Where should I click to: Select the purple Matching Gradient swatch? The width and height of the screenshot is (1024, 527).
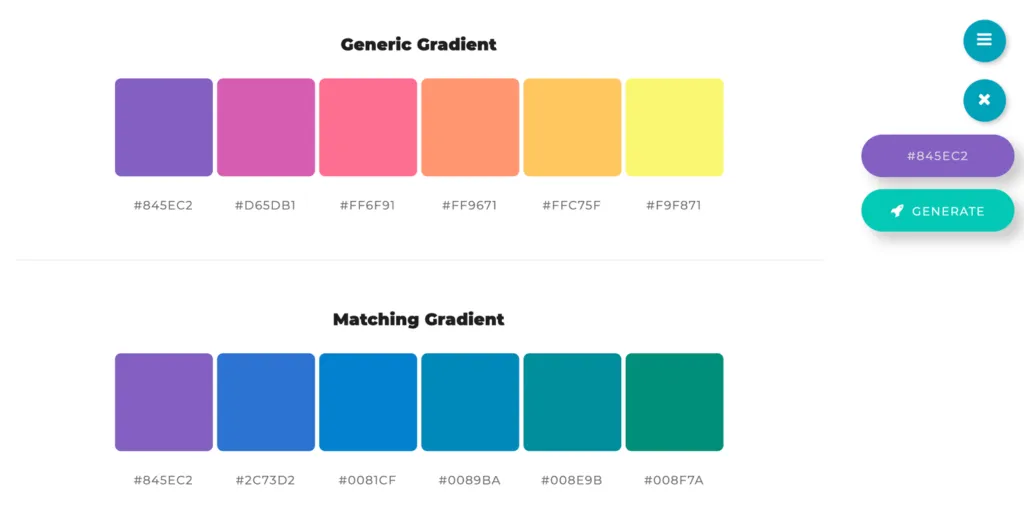(x=164, y=402)
